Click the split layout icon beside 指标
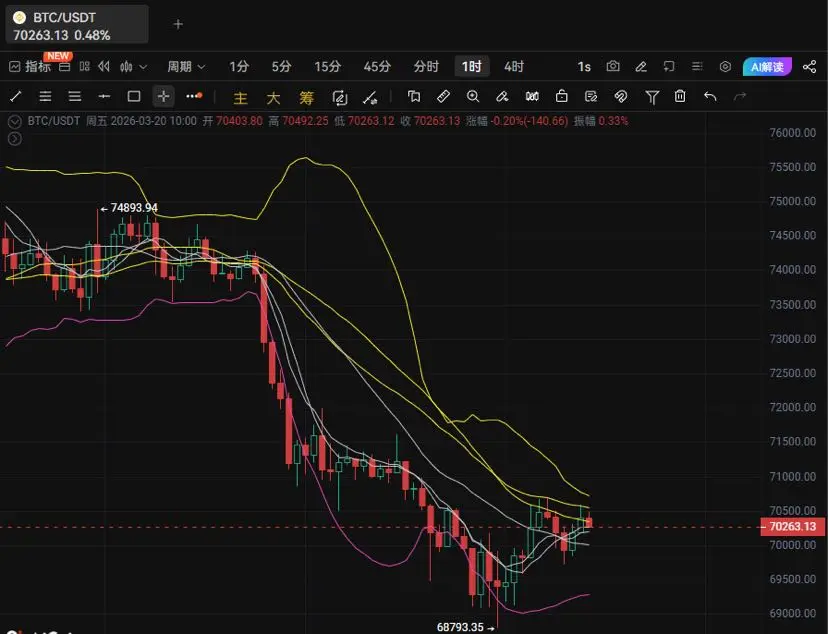The width and height of the screenshot is (828, 634). pos(64,67)
